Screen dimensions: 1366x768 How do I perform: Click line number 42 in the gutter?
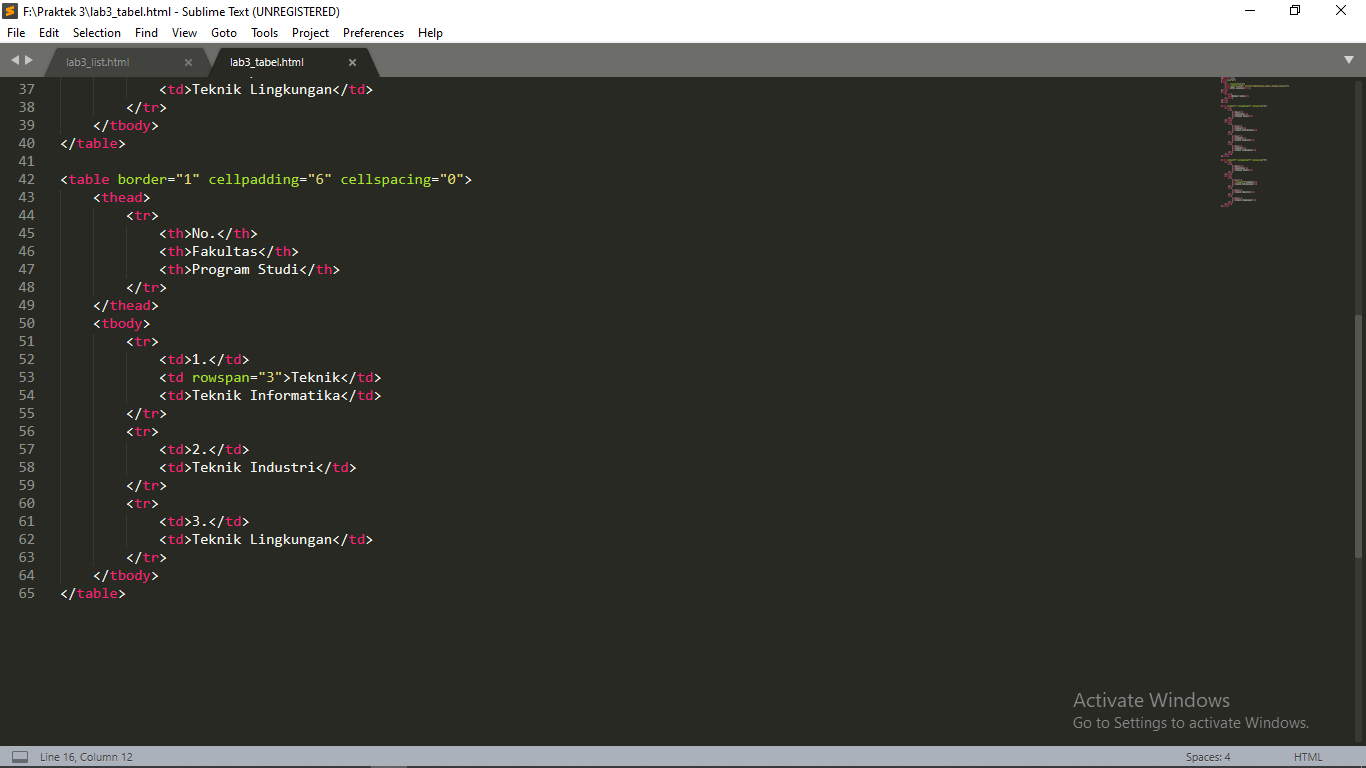pos(26,179)
